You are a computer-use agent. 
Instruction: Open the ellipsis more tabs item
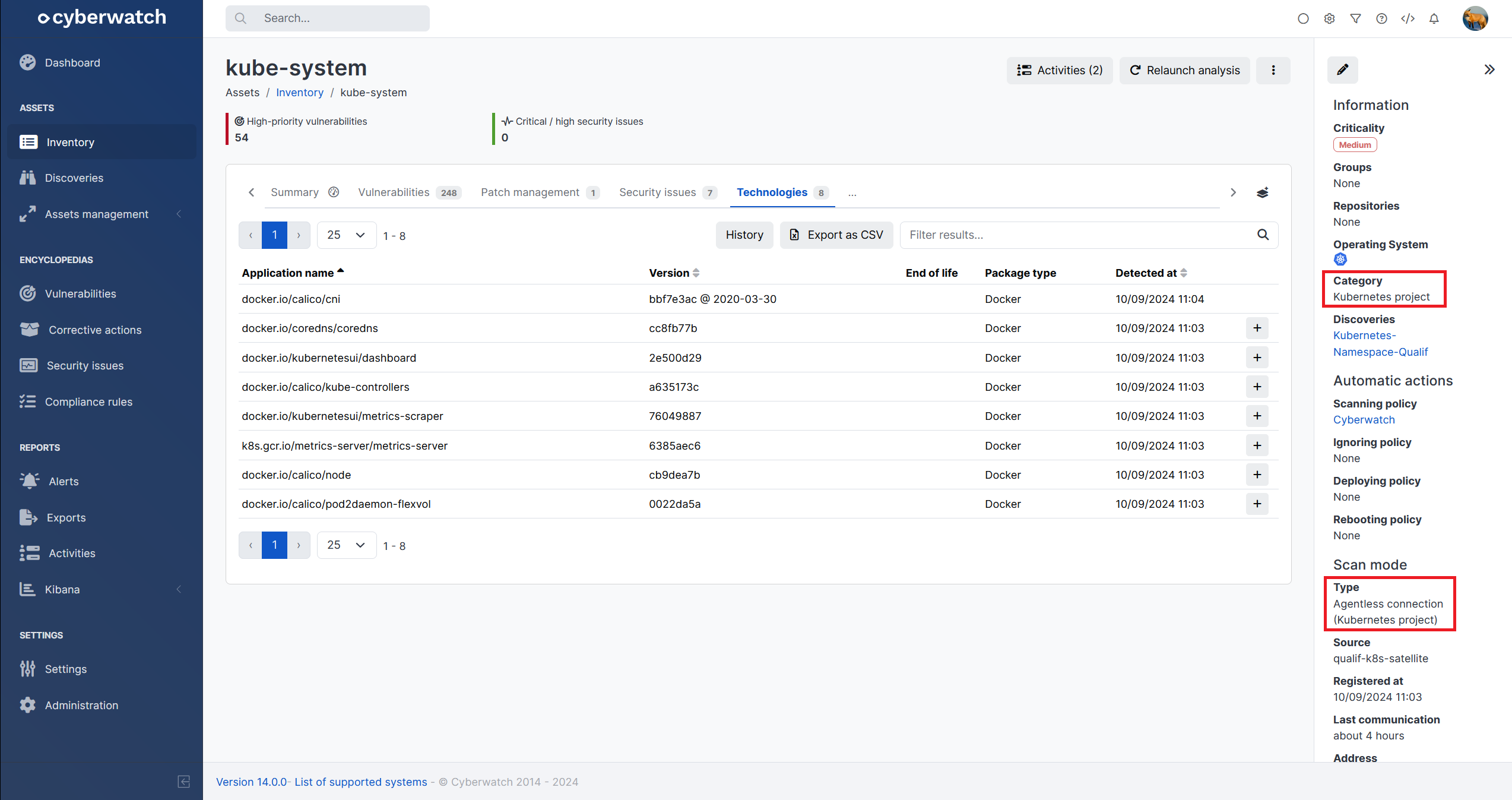coord(852,193)
